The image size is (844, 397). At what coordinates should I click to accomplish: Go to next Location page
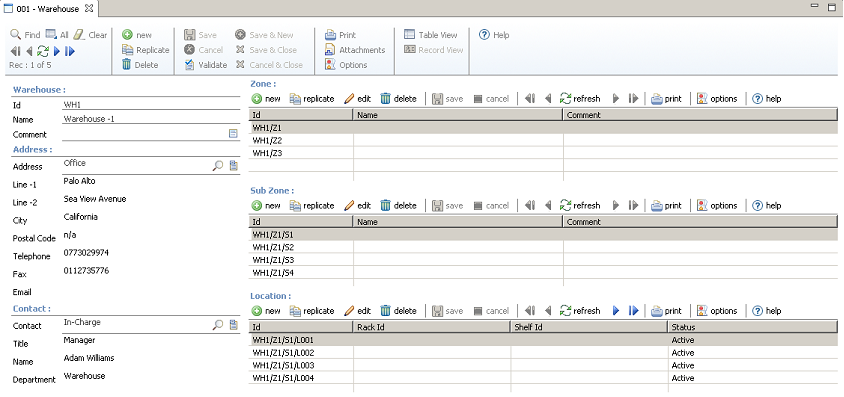(616, 311)
